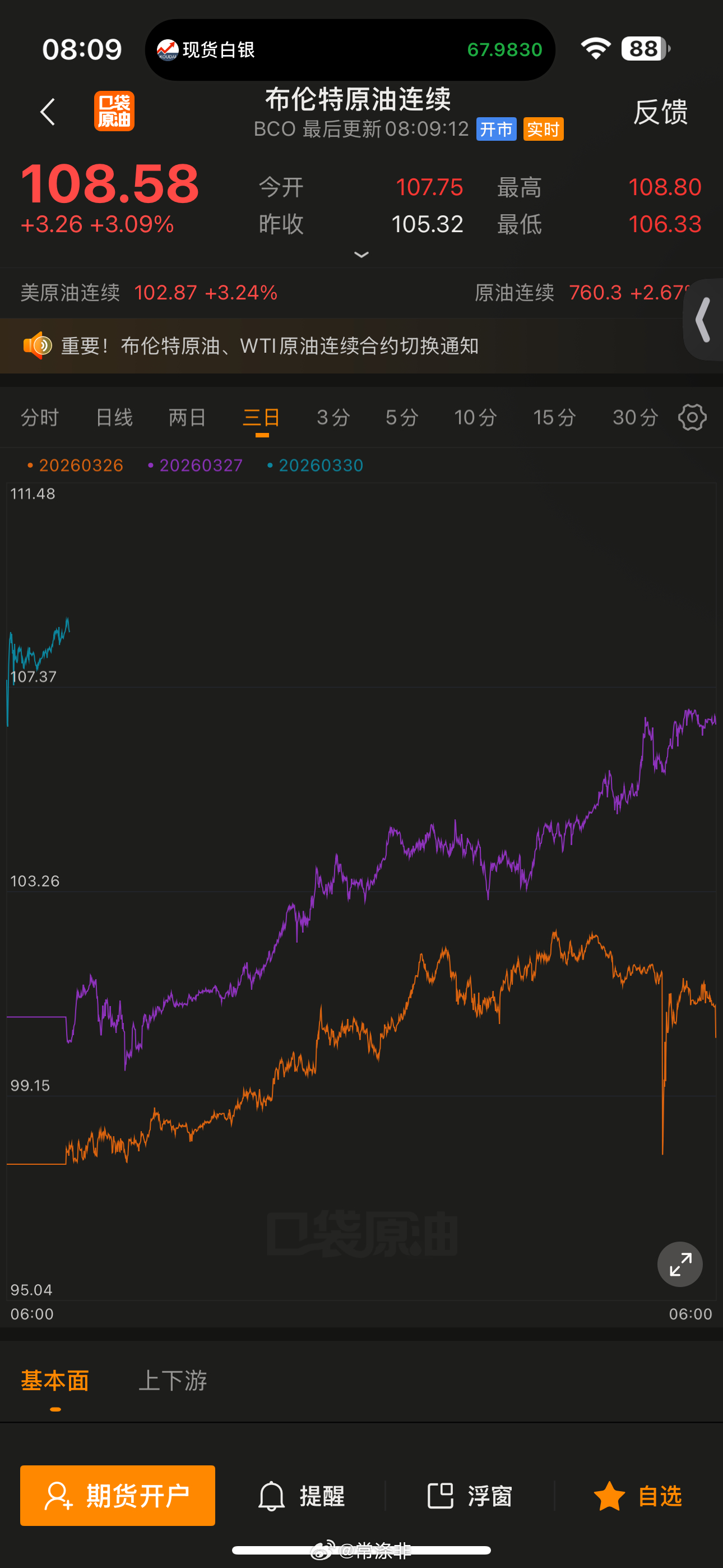Open 美原油连续 quote ticker

[149, 293]
